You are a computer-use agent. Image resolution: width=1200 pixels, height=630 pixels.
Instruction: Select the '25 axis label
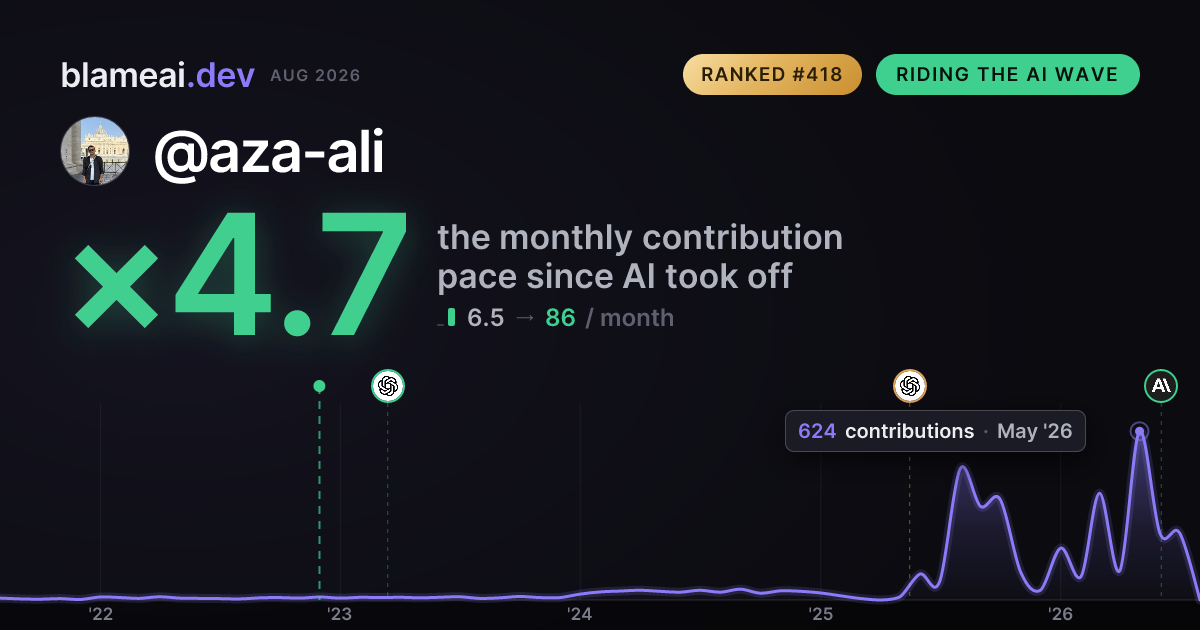click(x=820, y=614)
